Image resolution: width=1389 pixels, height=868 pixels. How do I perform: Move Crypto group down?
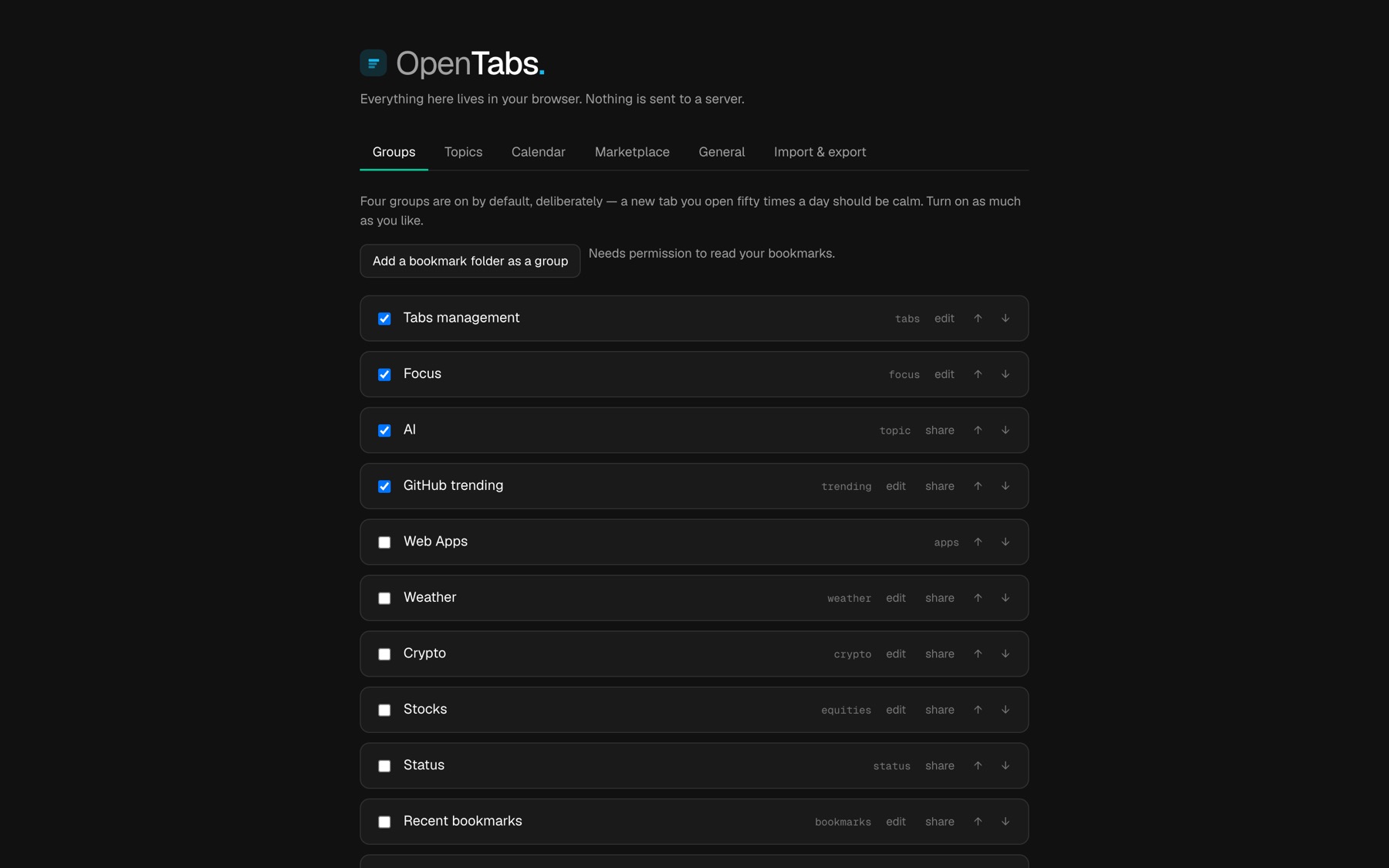click(x=1005, y=654)
